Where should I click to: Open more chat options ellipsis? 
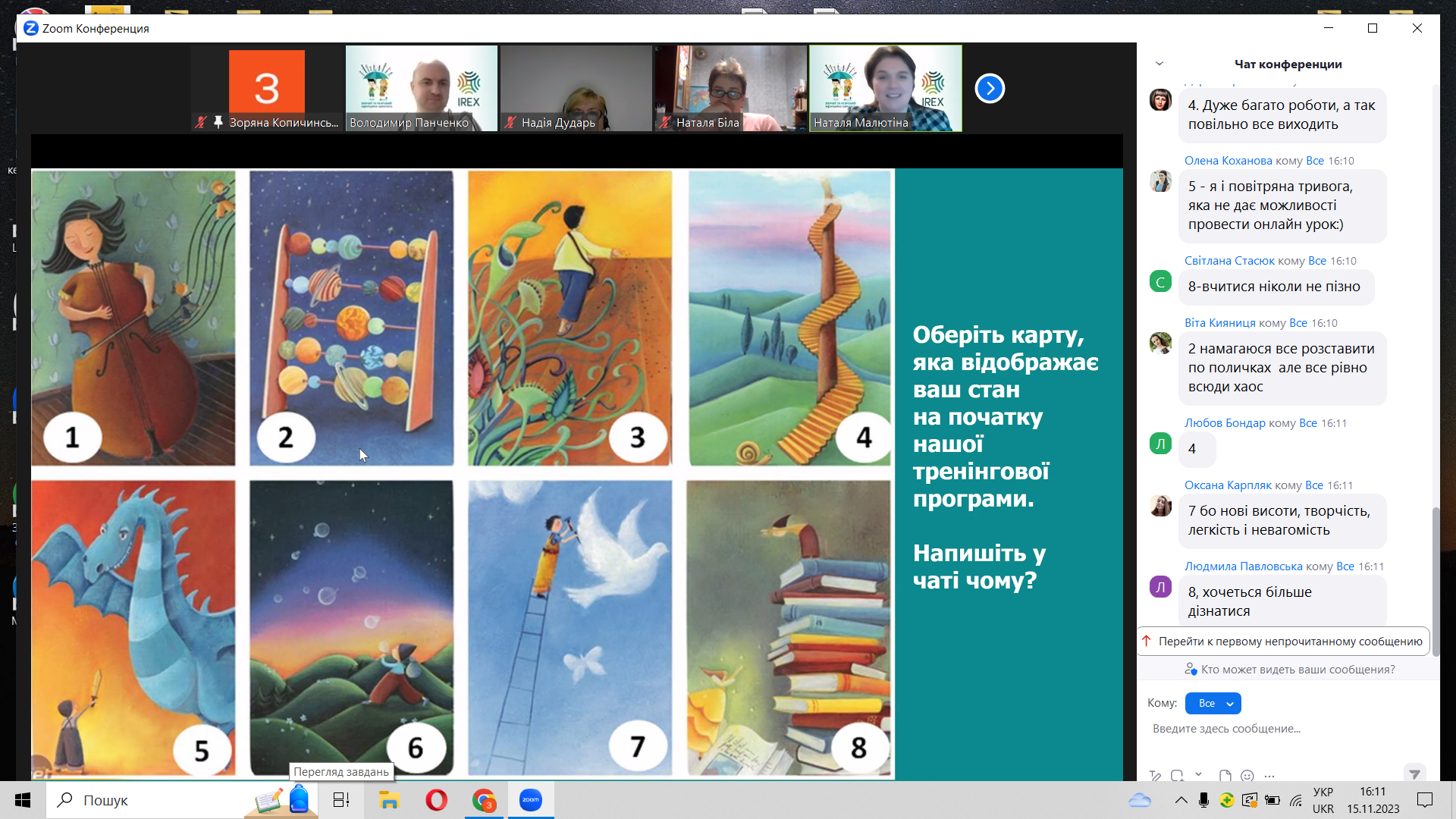(x=1269, y=776)
